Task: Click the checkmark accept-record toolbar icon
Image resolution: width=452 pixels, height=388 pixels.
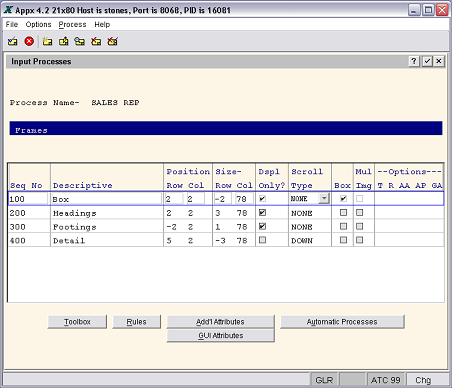Action: point(13,41)
